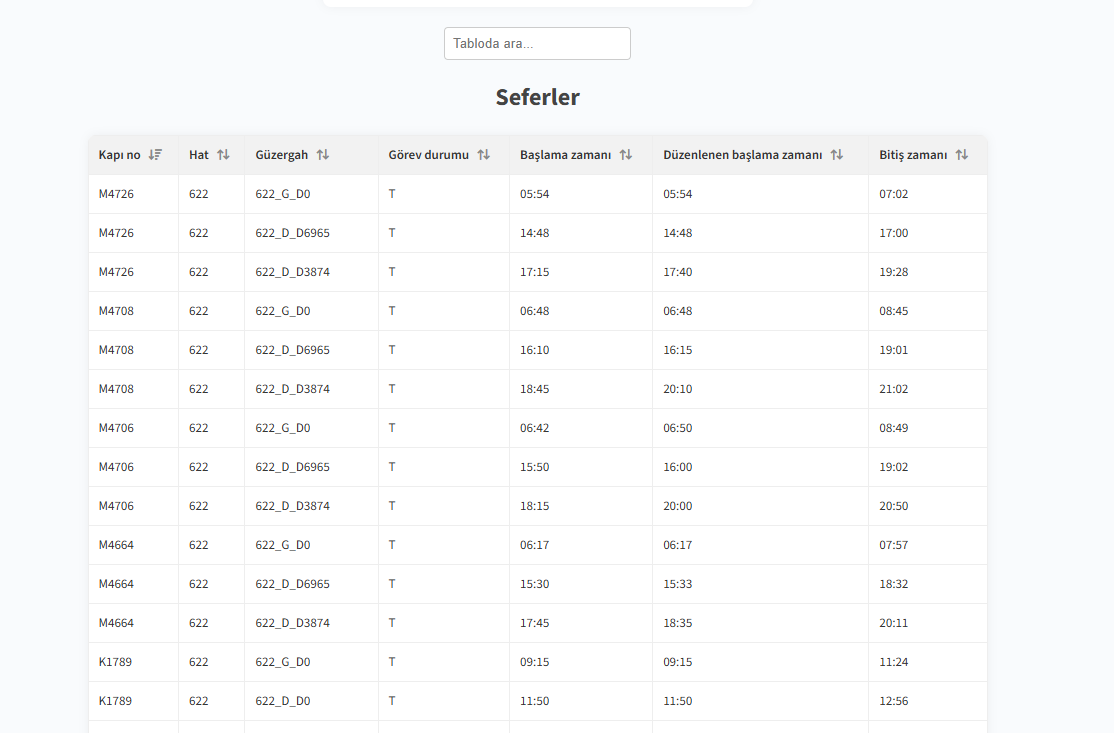Click the Kapı no column header text

[119, 155]
